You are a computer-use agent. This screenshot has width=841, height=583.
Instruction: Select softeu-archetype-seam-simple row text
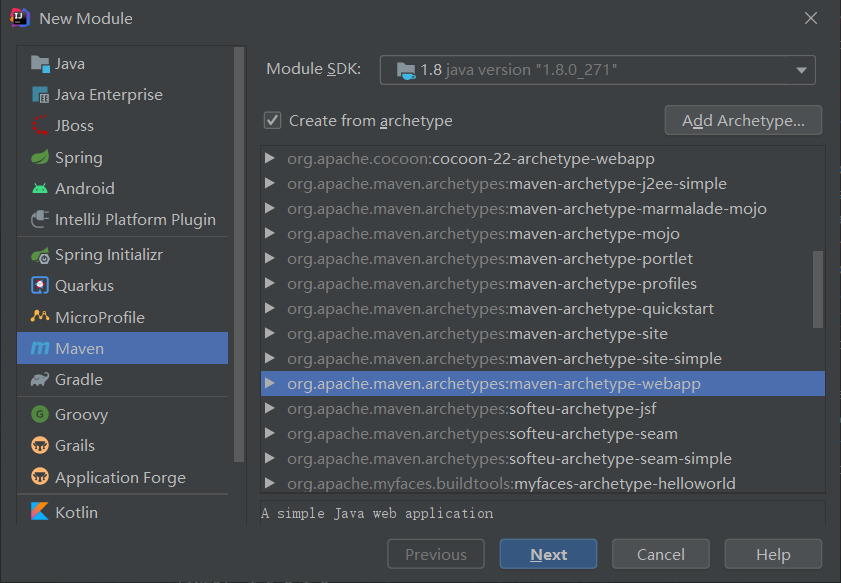[510, 459]
